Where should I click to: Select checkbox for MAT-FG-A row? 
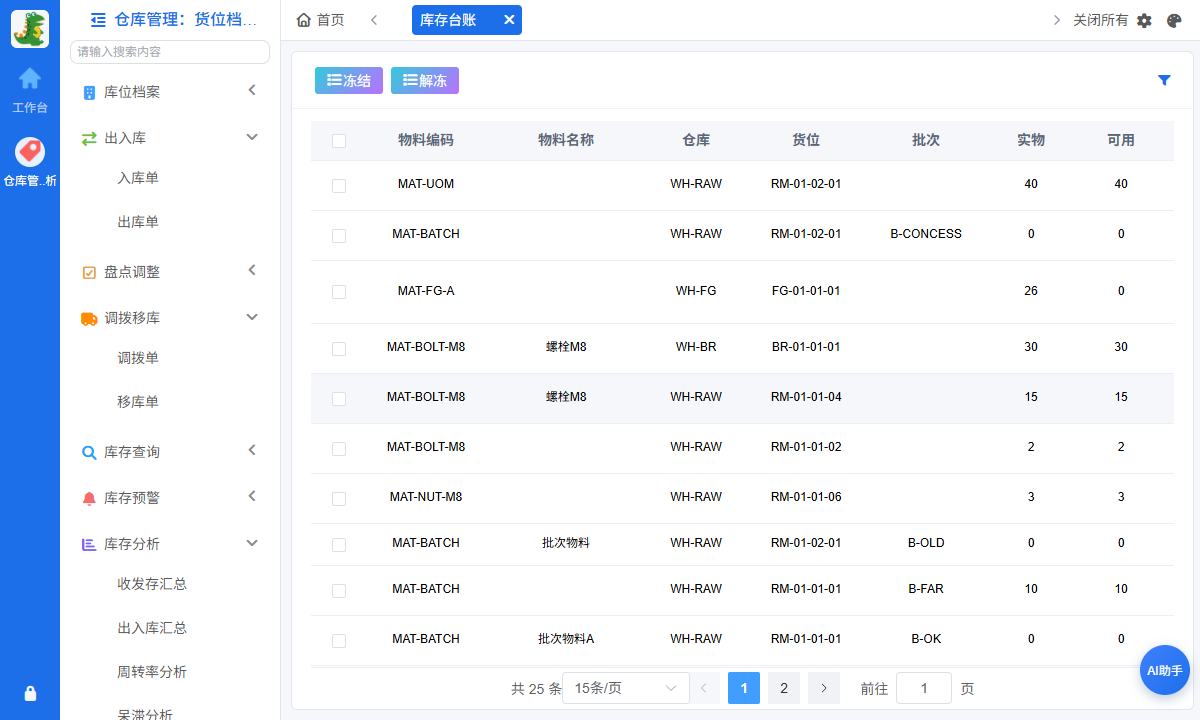339,292
